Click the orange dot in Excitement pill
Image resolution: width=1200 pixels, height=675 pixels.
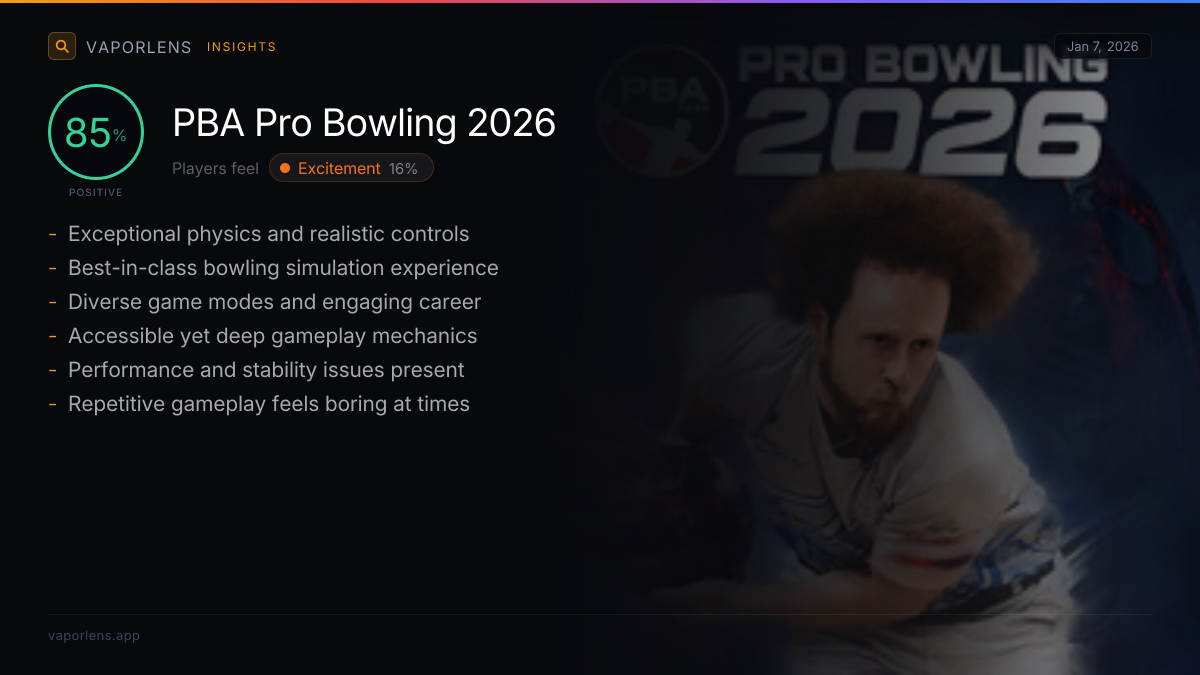(x=285, y=168)
